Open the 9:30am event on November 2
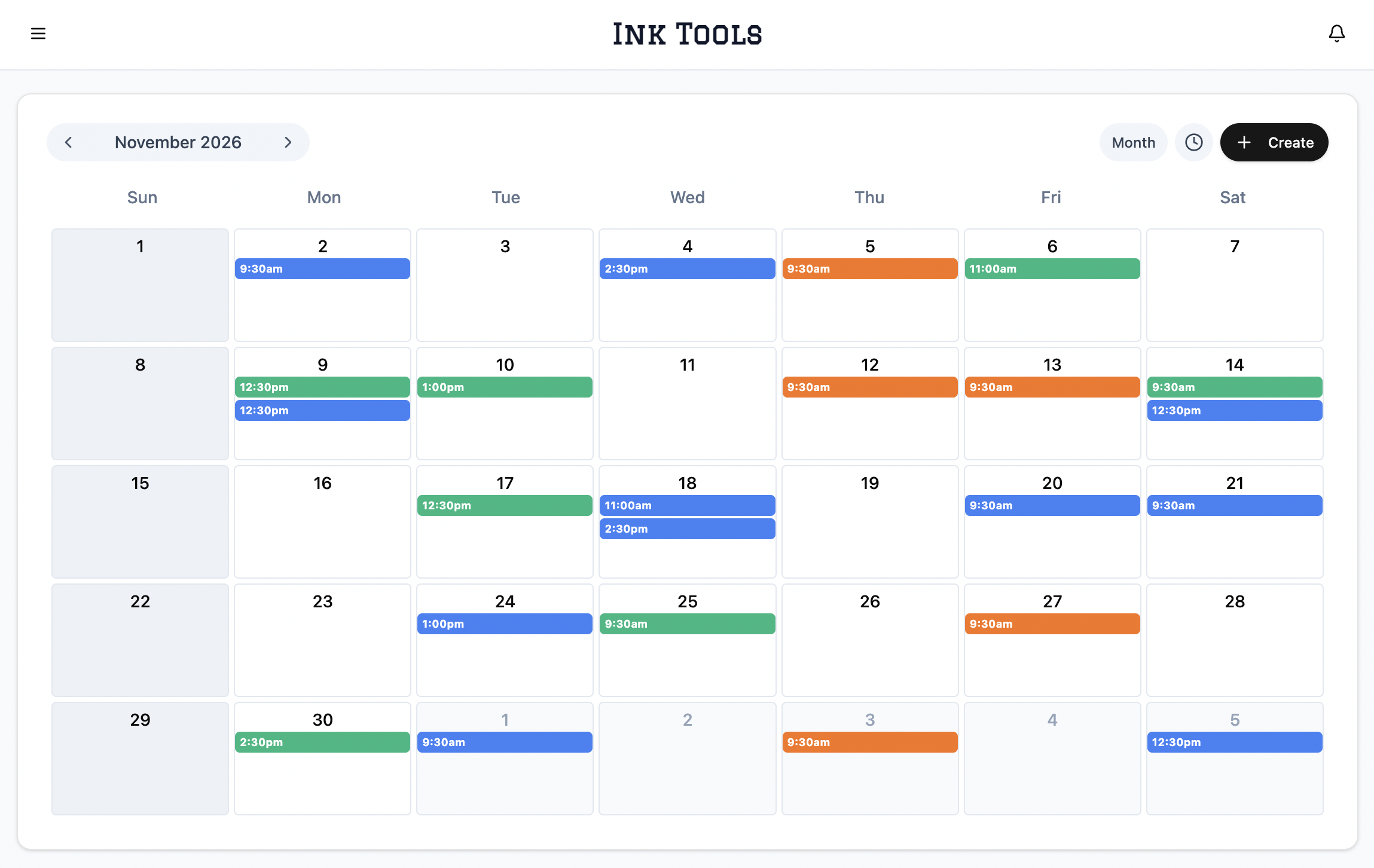This screenshot has height=868, width=1374. pyautogui.click(x=322, y=269)
